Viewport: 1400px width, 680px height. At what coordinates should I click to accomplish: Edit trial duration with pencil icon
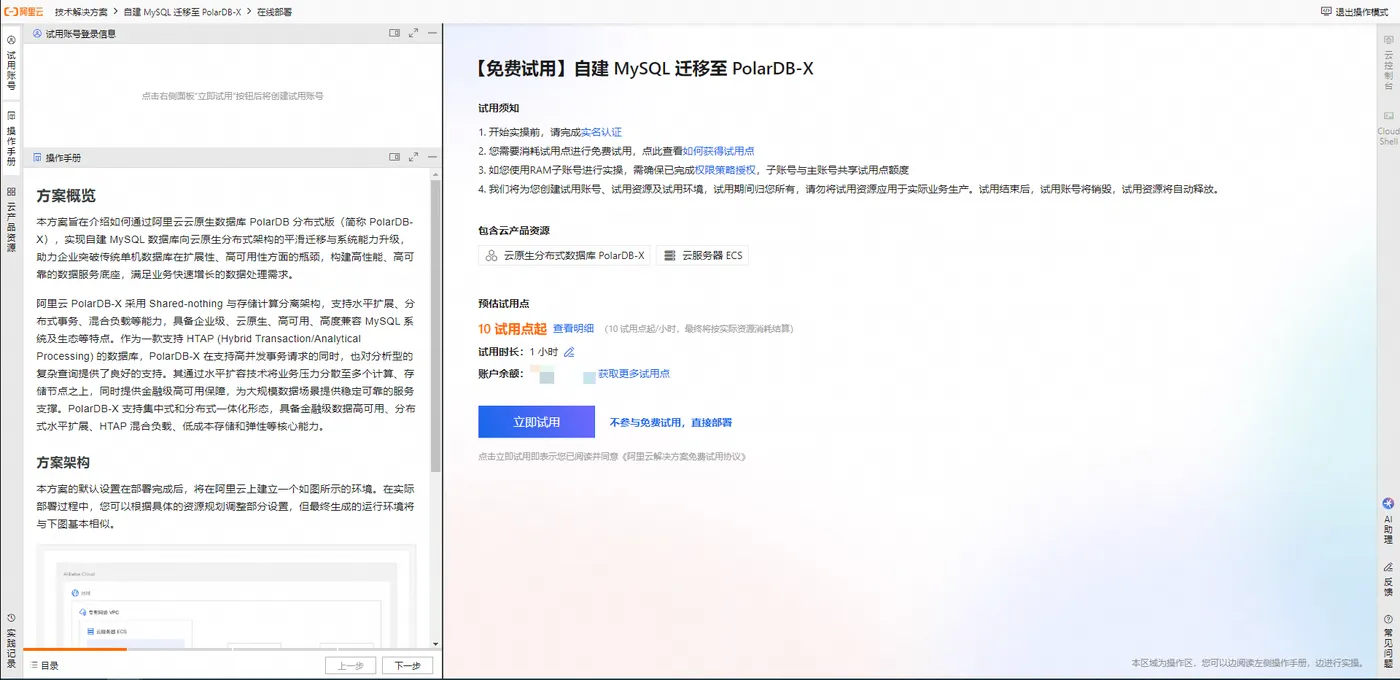569,352
